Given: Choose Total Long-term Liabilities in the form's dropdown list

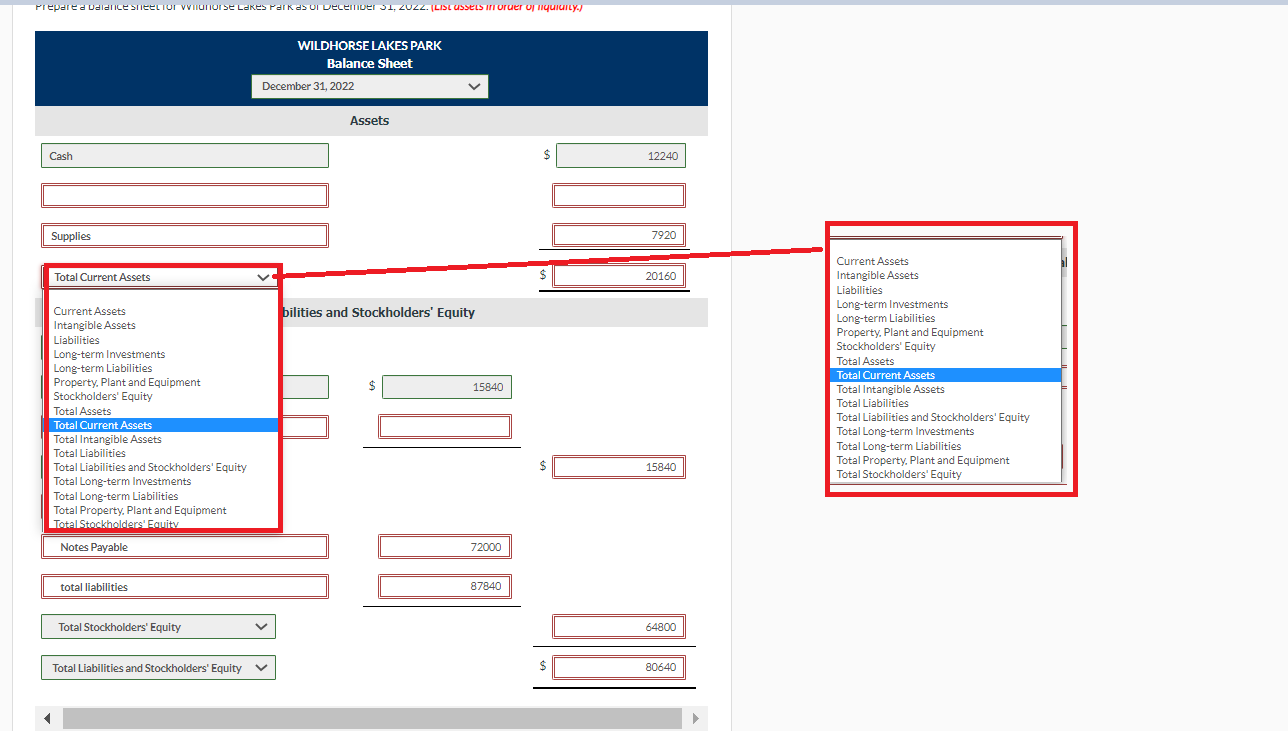Looking at the screenshot, I should point(116,496).
